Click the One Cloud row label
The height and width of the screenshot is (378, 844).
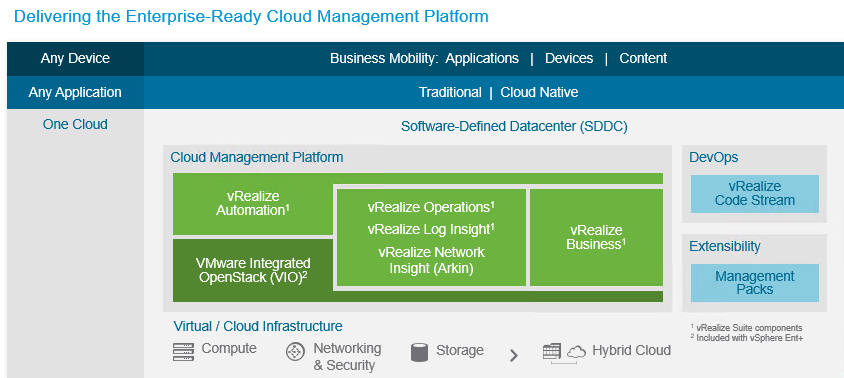coord(75,124)
